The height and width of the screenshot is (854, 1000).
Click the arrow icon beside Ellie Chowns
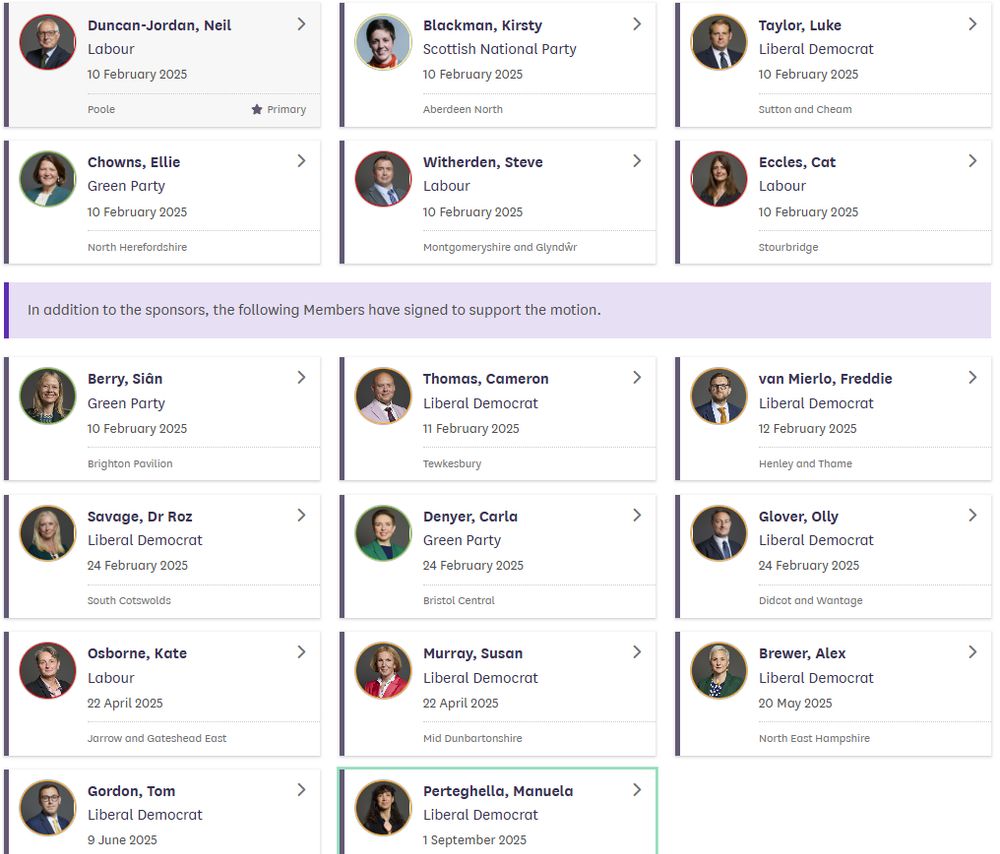click(301, 161)
